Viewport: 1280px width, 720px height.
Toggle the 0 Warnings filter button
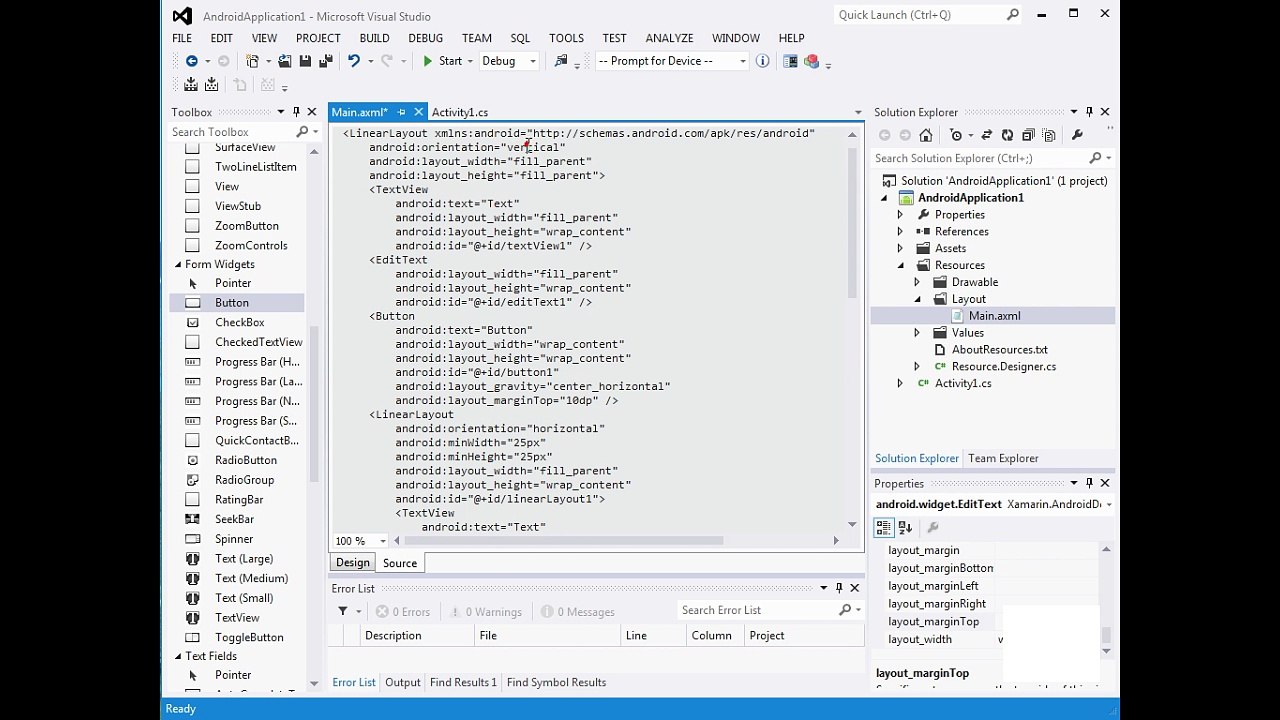coord(486,611)
